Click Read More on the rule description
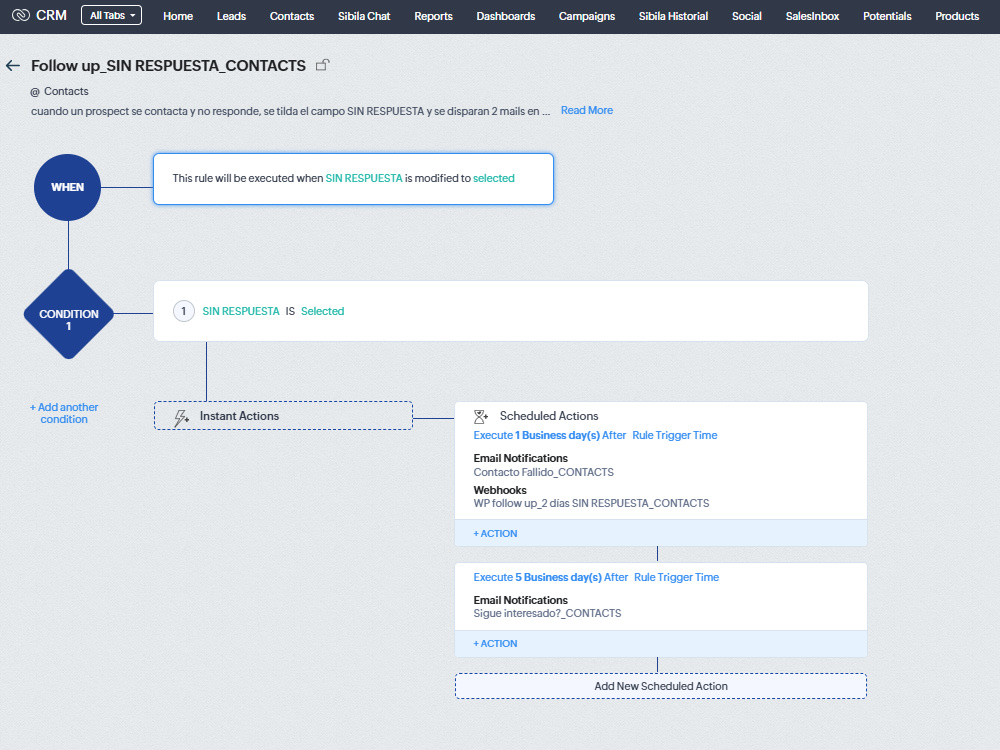 (587, 110)
